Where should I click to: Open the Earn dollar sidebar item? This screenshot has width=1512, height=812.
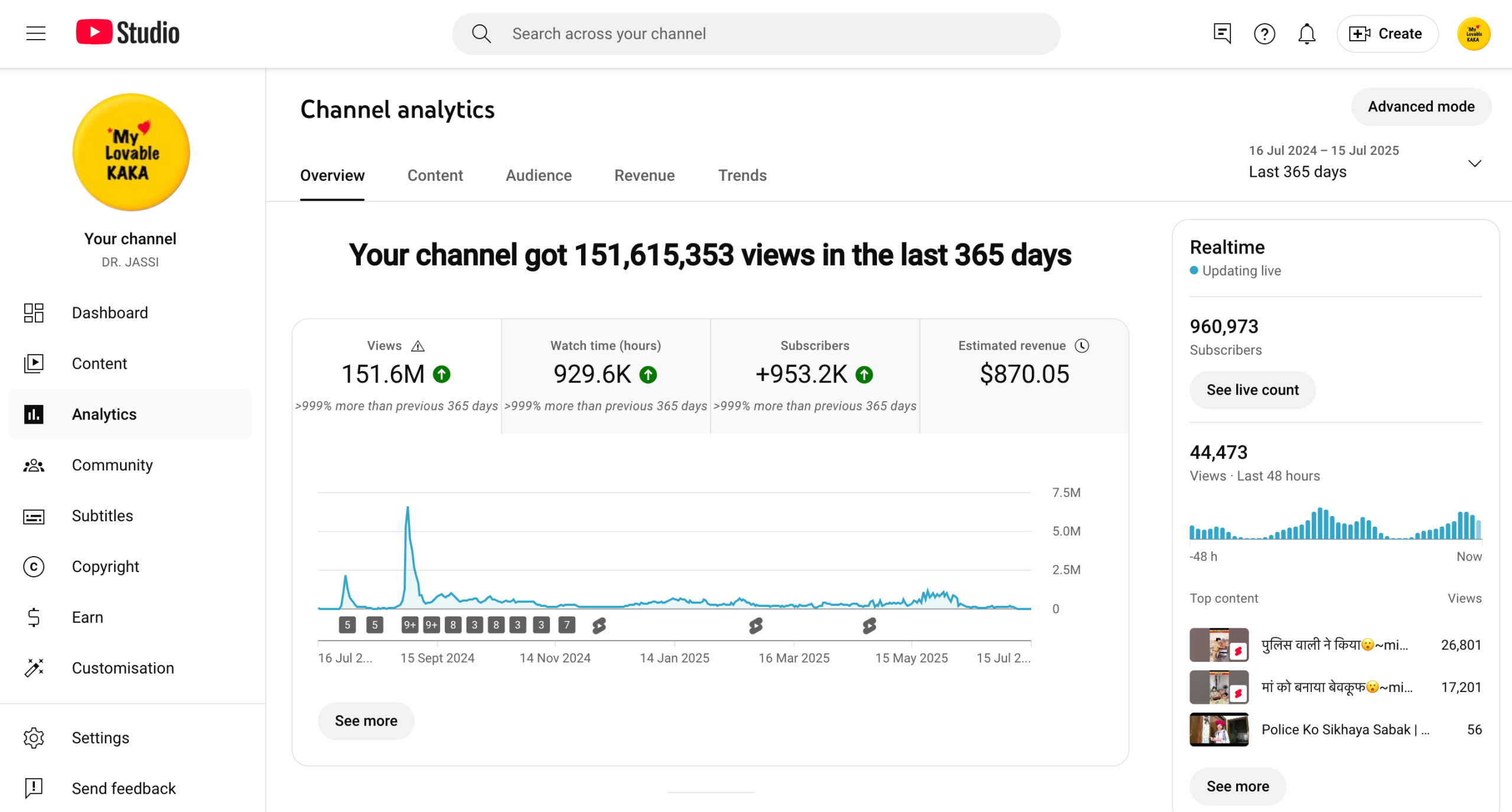click(87, 617)
